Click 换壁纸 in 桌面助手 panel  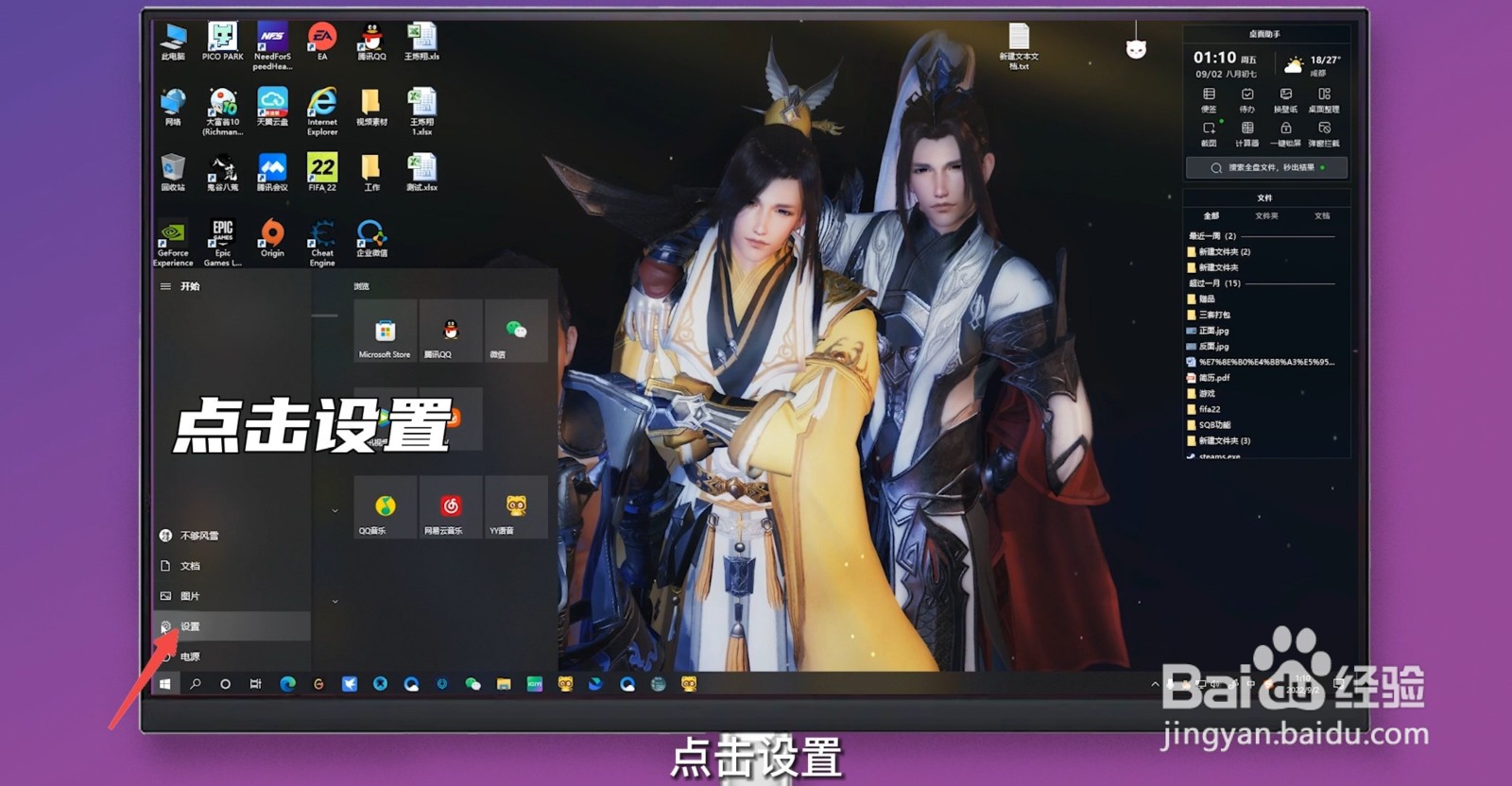(x=1285, y=100)
